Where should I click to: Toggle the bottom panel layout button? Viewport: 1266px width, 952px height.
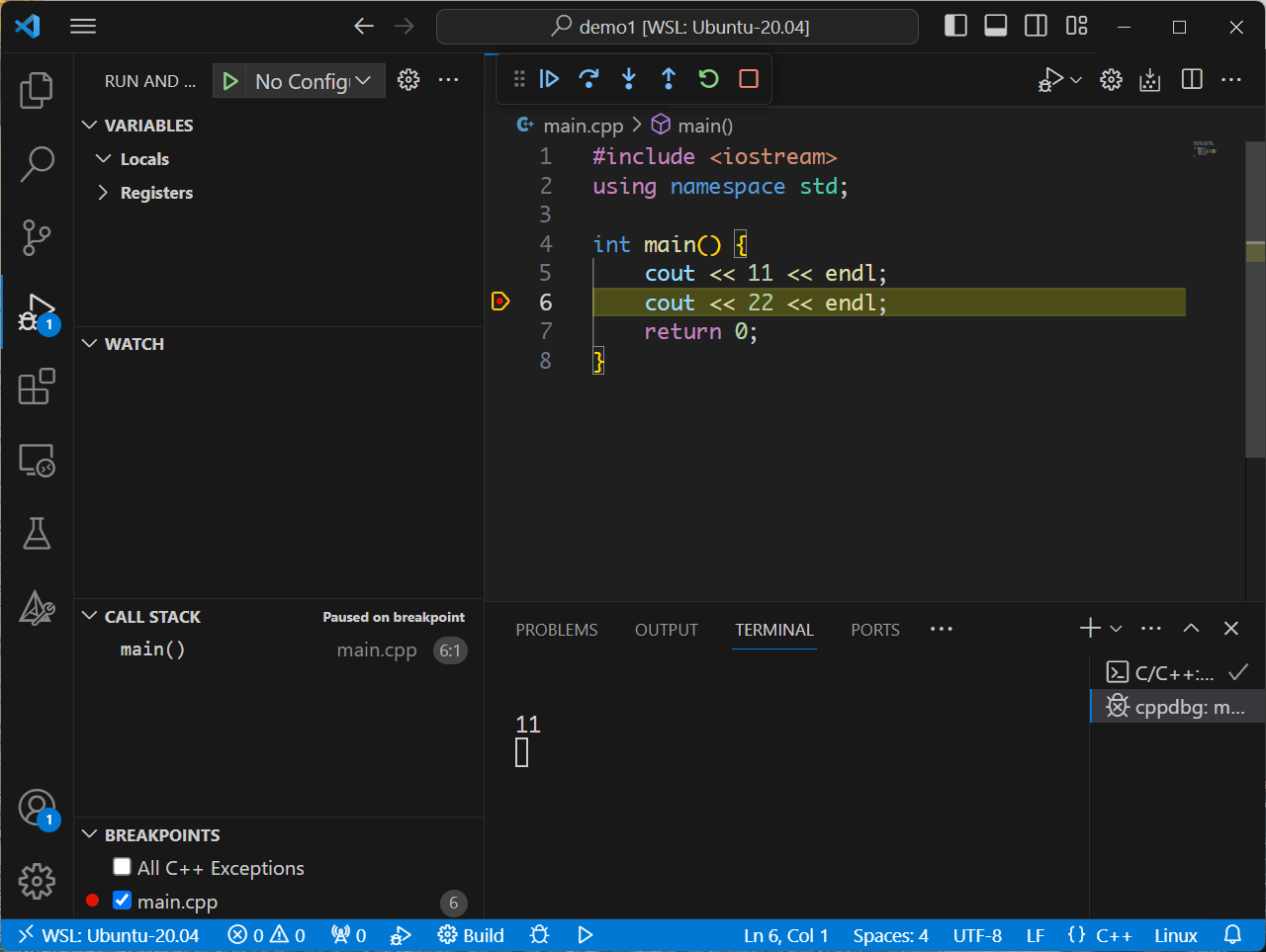pyautogui.click(x=996, y=27)
